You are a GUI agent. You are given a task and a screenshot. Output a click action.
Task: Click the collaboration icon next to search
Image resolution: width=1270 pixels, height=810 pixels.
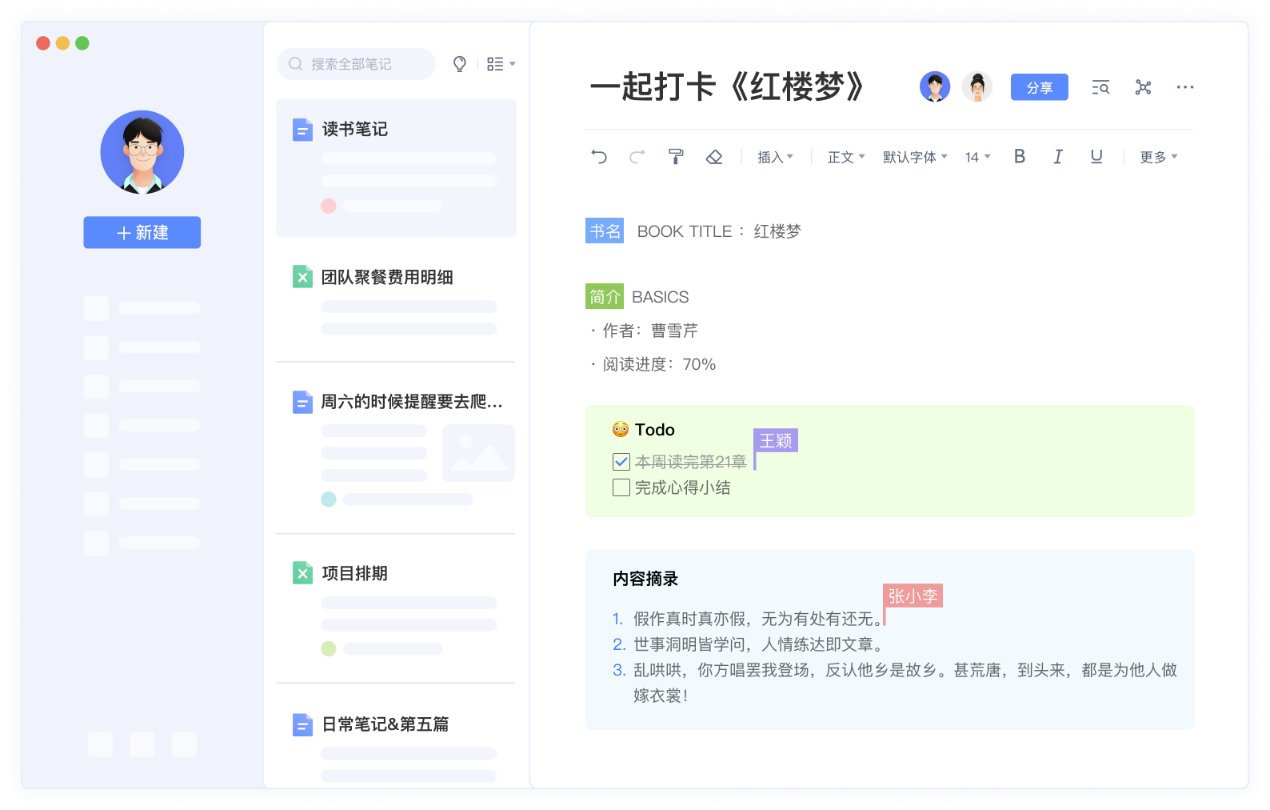1143,87
